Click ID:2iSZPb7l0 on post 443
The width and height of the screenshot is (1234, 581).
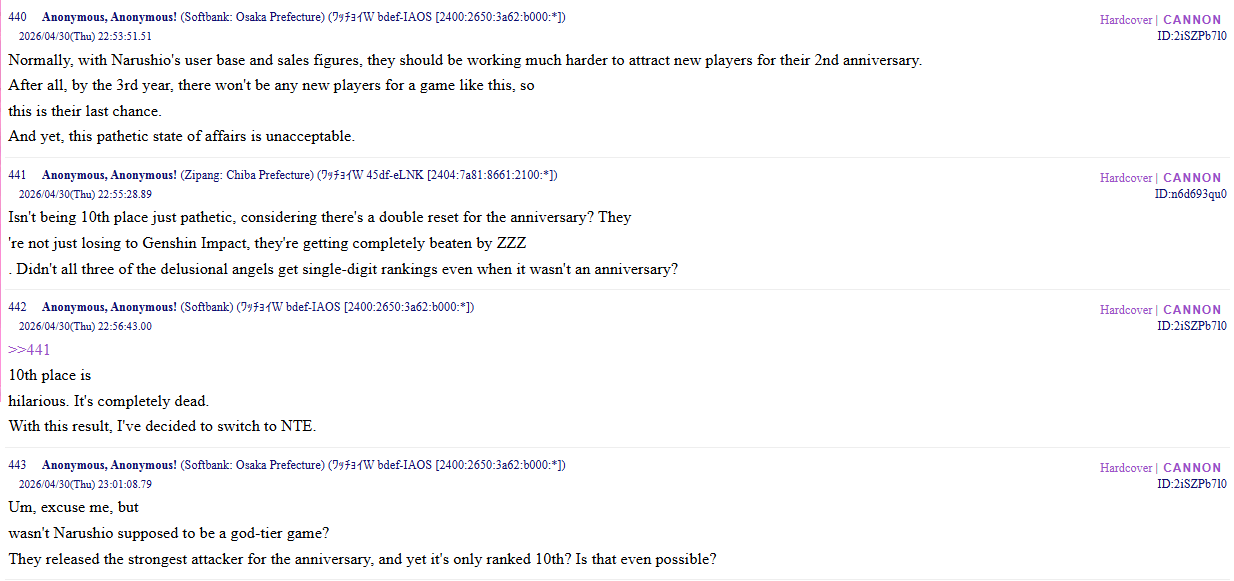1192,484
